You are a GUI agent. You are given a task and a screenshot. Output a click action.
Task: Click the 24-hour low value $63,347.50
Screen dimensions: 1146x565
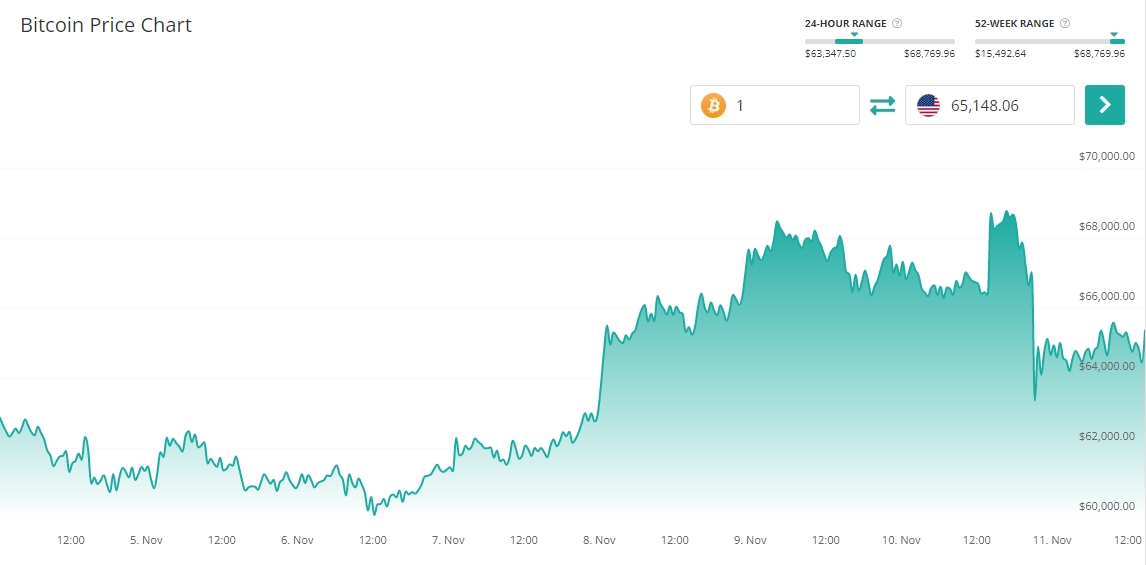click(x=830, y=54)
